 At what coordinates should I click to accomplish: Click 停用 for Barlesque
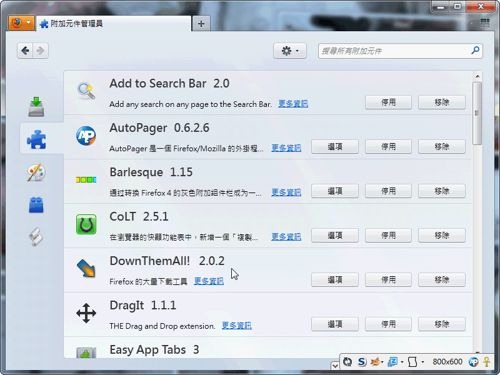[x=388, y=191]
